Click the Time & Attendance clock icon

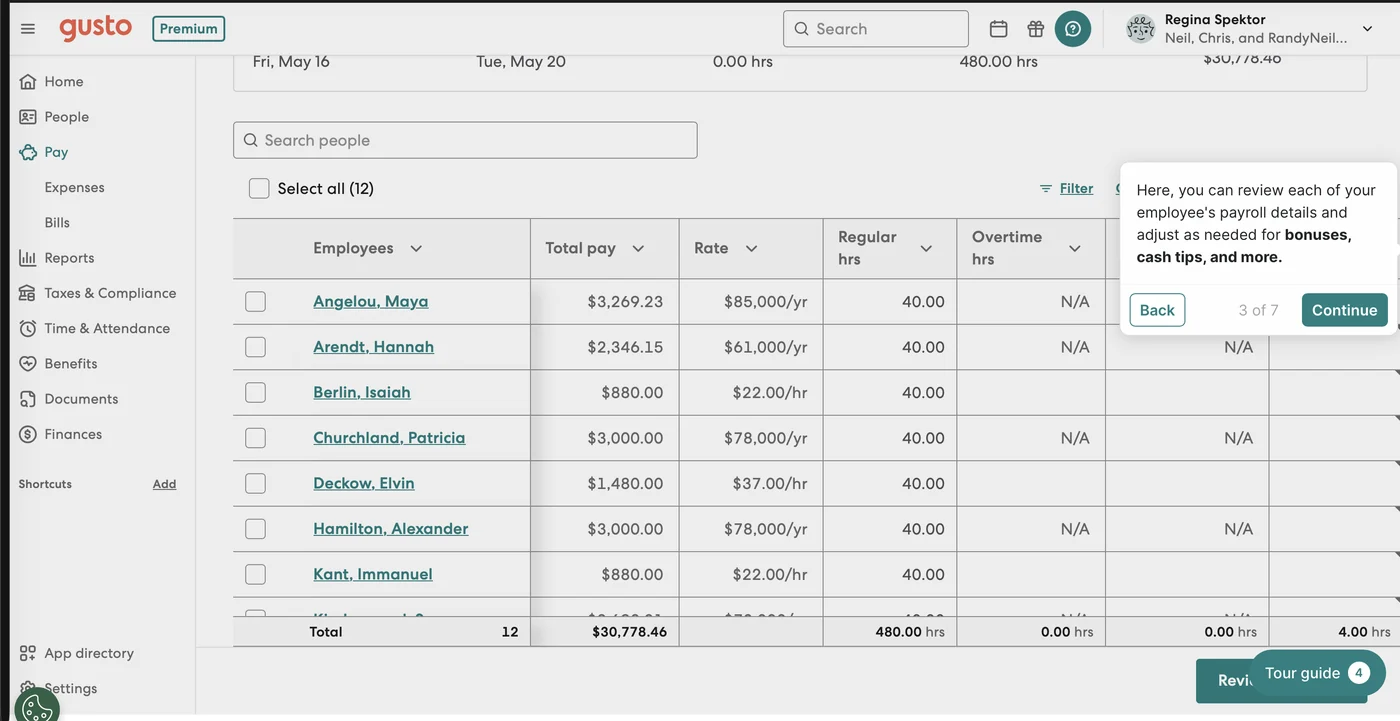pyautogui.click(x=28, y=328)
